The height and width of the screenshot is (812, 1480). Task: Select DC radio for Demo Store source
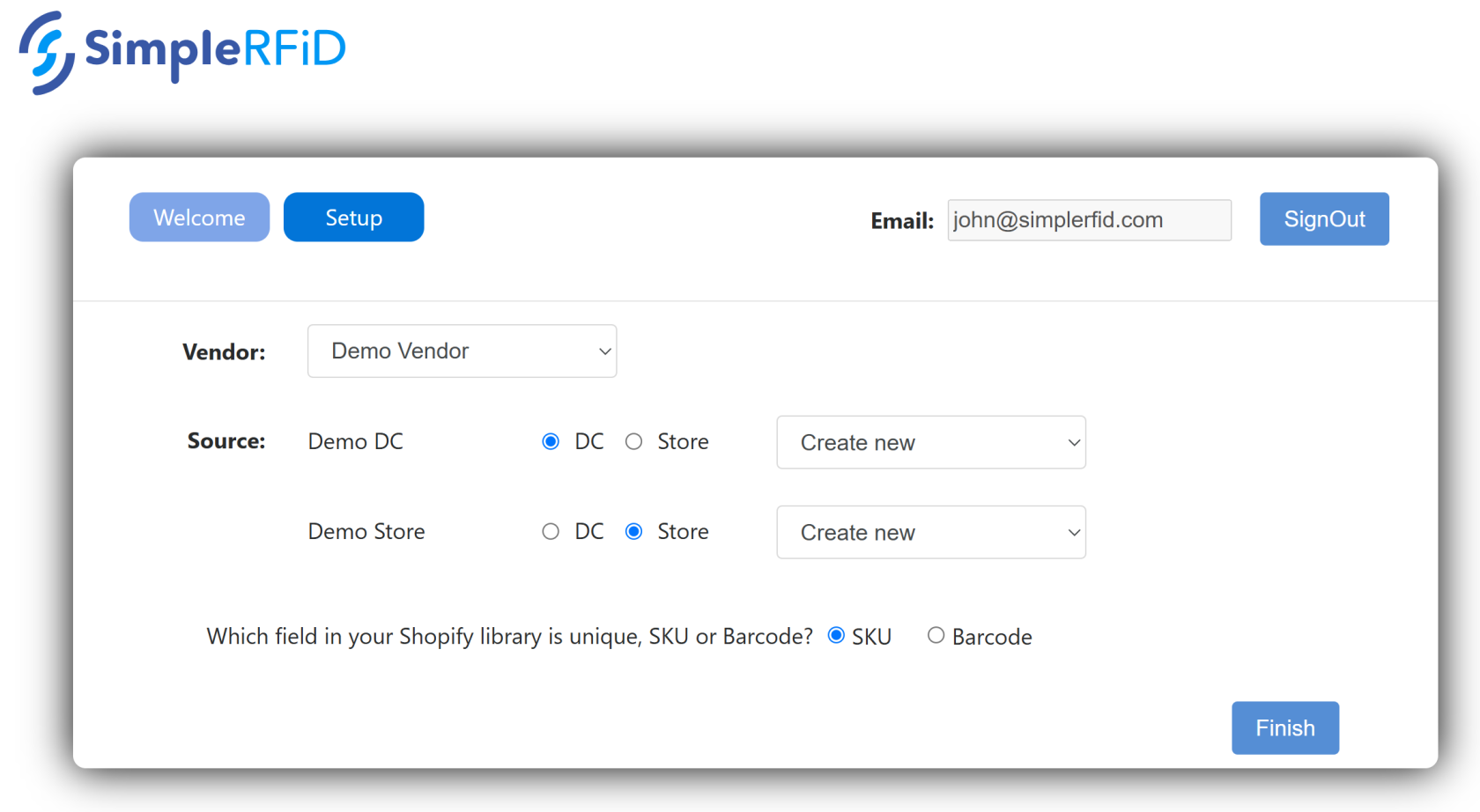coord(551,531)
